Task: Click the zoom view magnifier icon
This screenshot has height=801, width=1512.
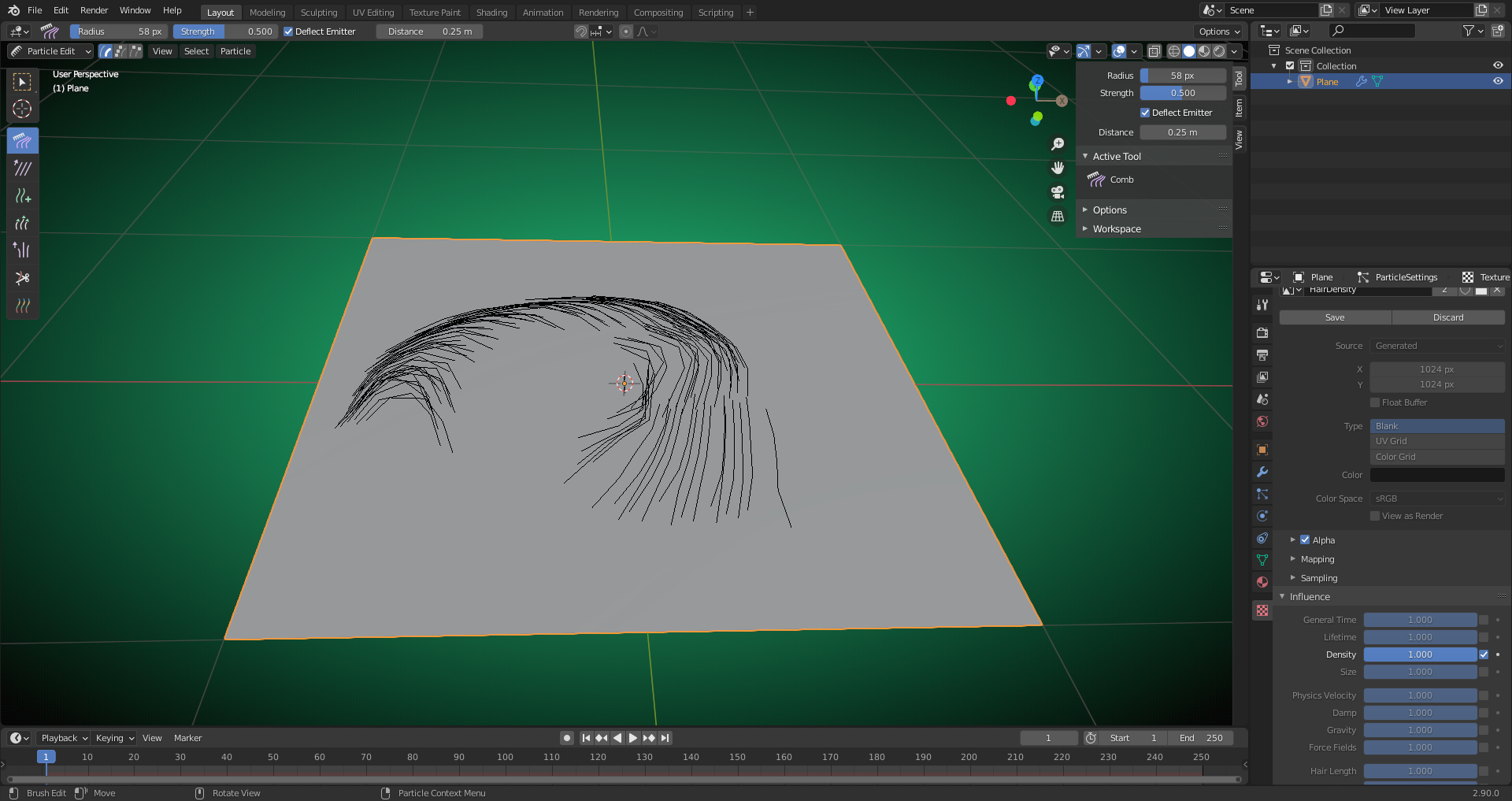Action: click(x=1058, y=144)
